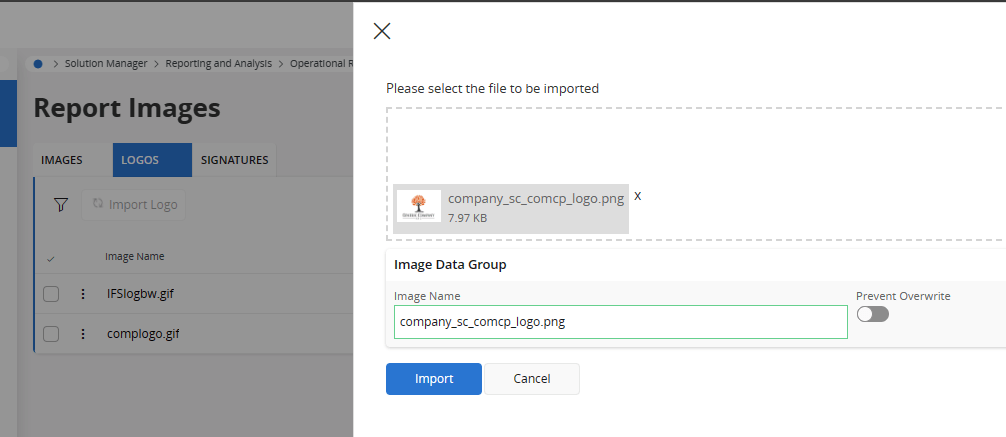This screenshot has height=437, width=1006.
Task: Click into the Image Name text field
Action: tap(620, 322)
